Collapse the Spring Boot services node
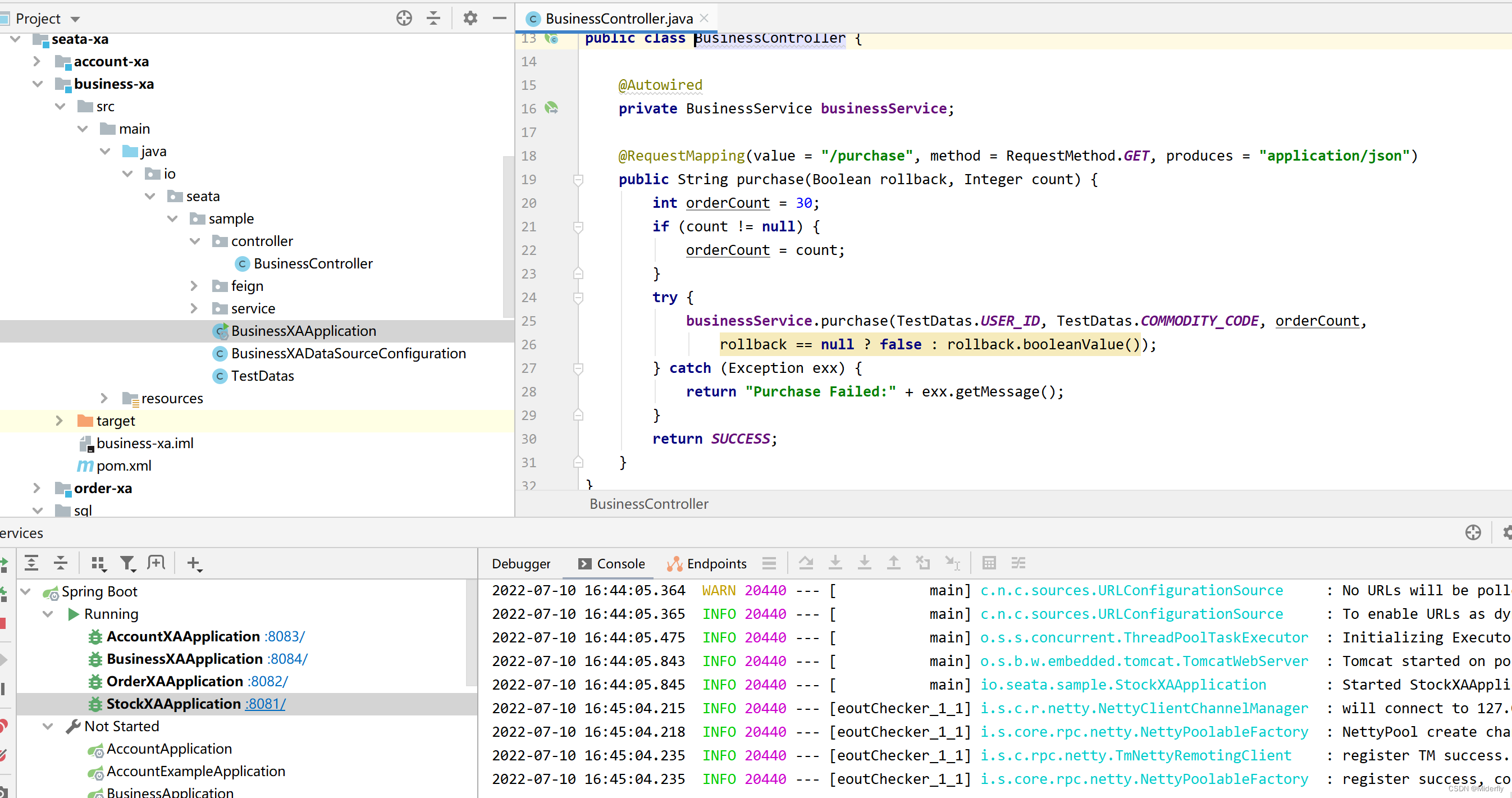The image size is (1512, 798). pos(26,591)
